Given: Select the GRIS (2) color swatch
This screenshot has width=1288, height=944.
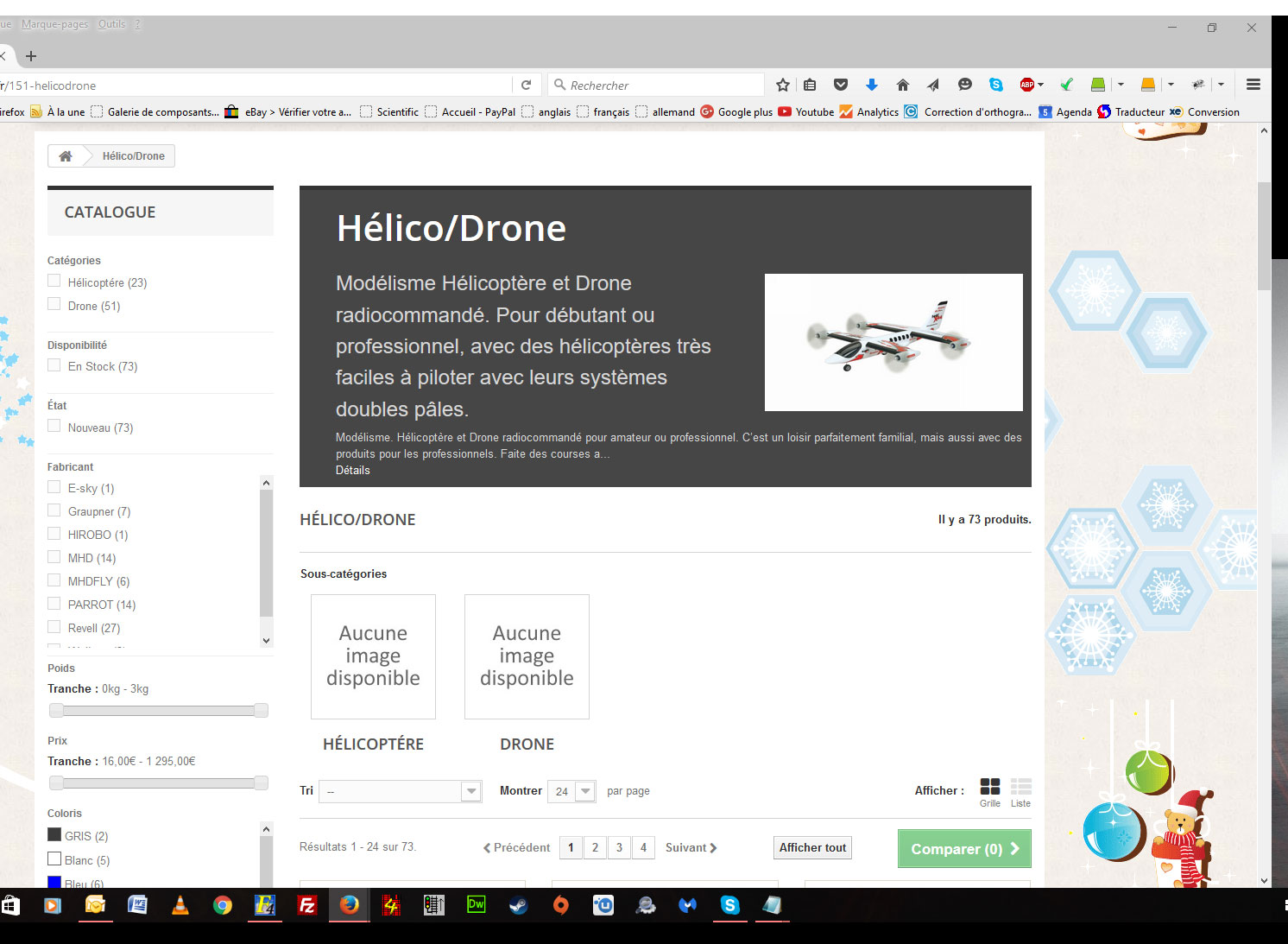Looking at the screenshot, I should (54, 834).
